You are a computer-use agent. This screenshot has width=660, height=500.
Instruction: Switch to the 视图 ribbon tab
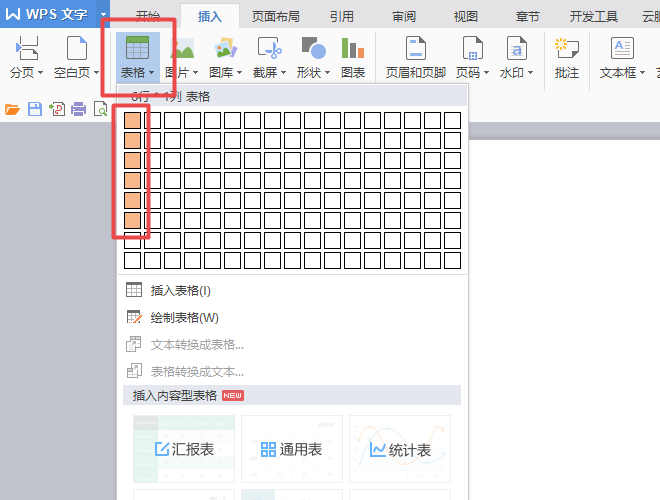pos(466,17)
